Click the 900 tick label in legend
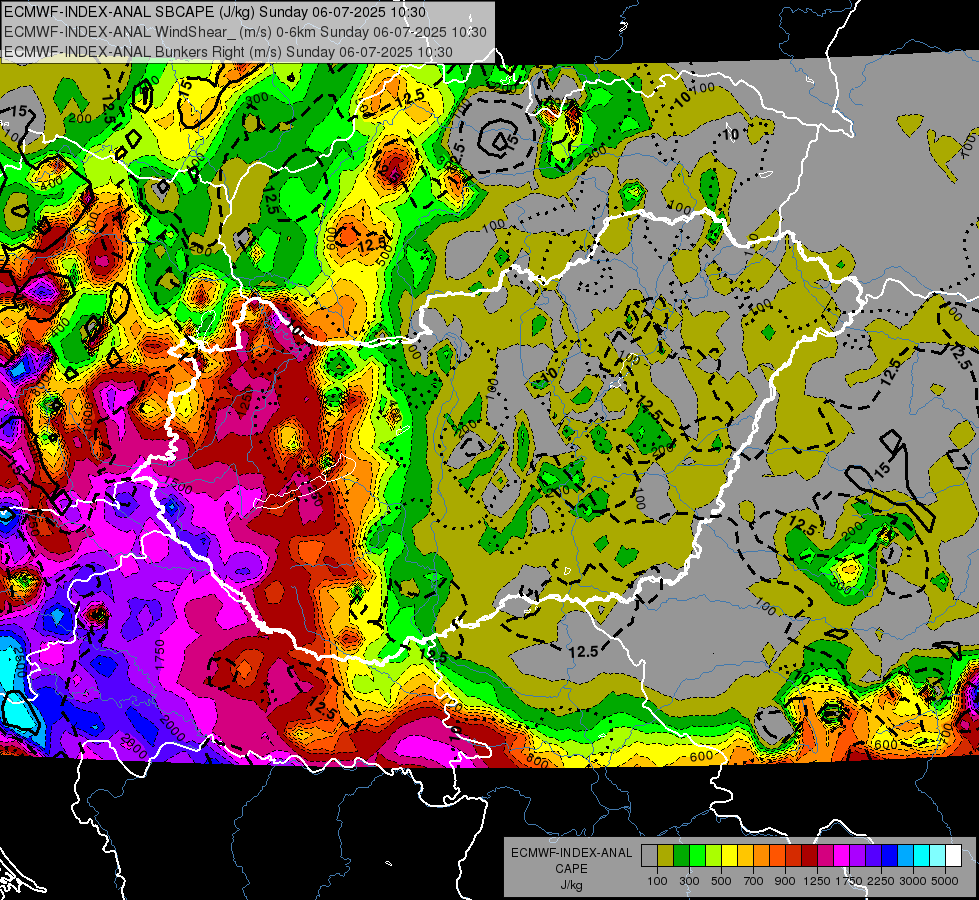Image resolution: width=979 pixels, height=900 pixels. (784, 881)
